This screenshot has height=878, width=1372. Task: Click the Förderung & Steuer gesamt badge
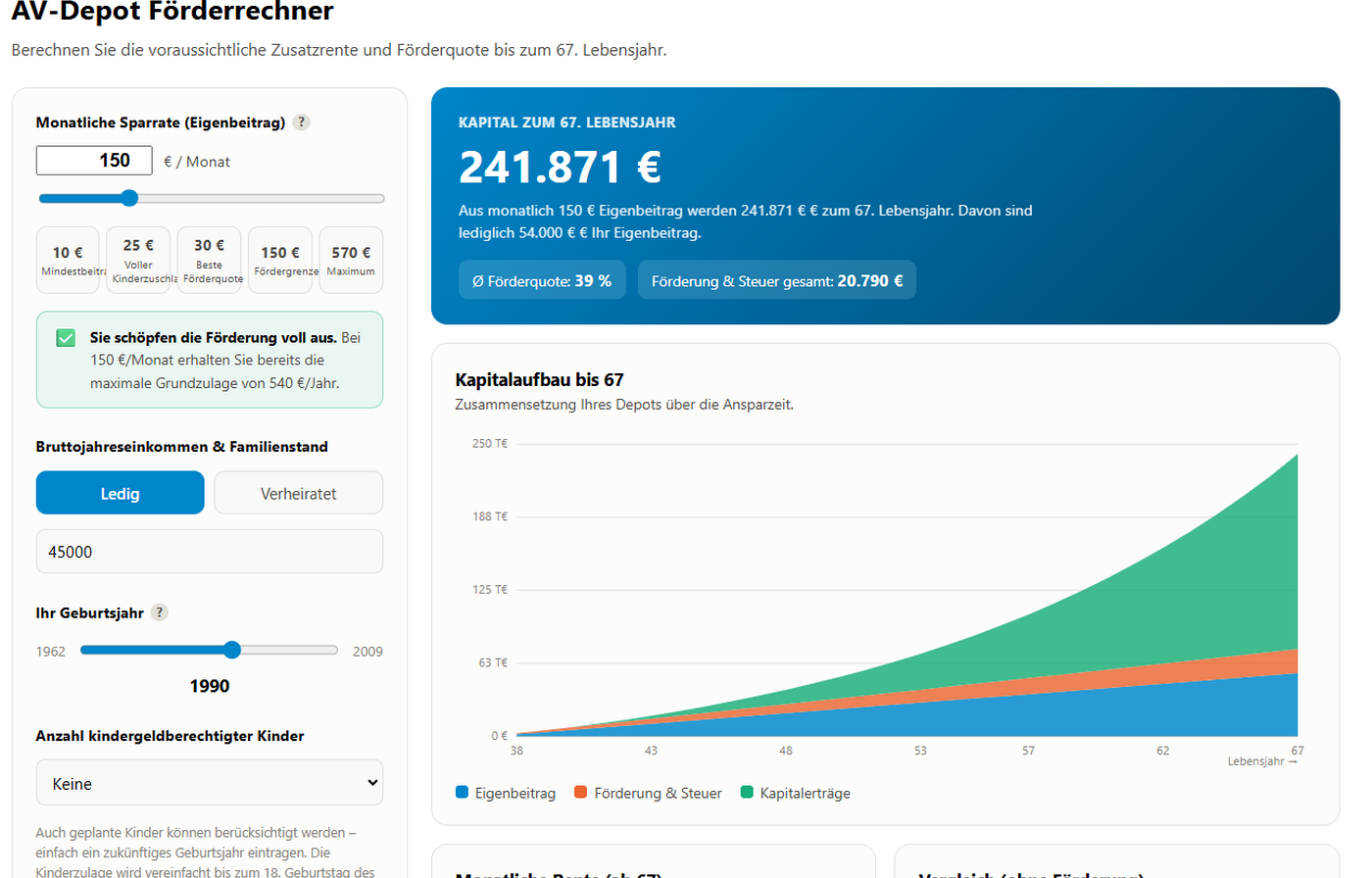(777, 280)
